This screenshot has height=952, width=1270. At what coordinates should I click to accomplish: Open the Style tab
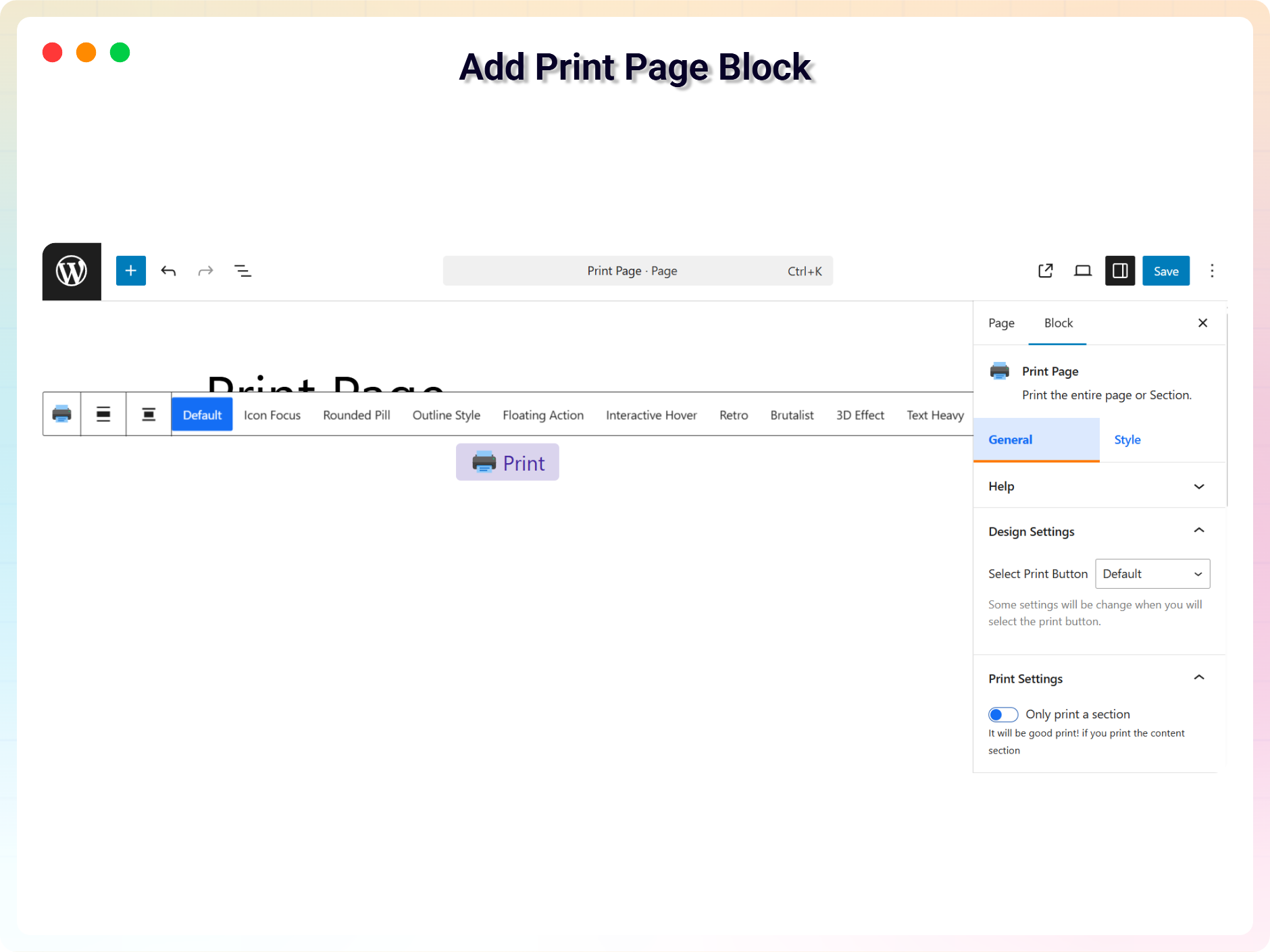click(1127, 440)
